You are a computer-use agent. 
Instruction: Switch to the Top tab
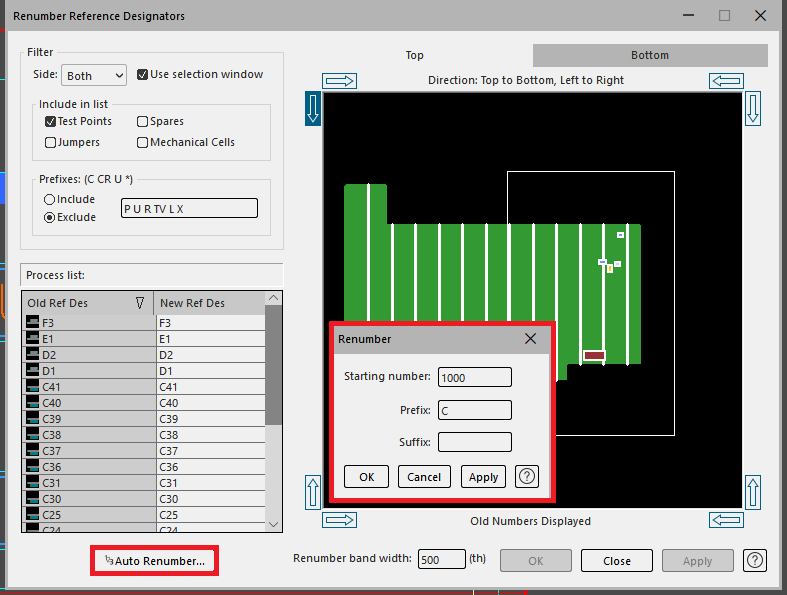[414, 55]
